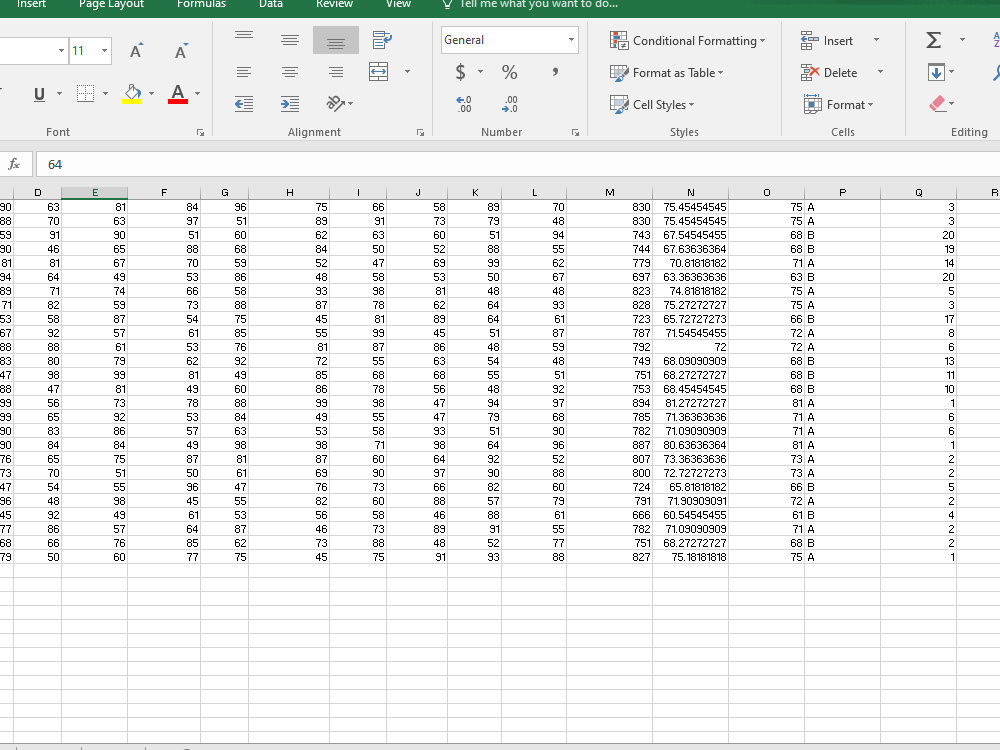Select column M header
The height and width of the screenshot is (750, 1000).
click(x=610, y=193)
